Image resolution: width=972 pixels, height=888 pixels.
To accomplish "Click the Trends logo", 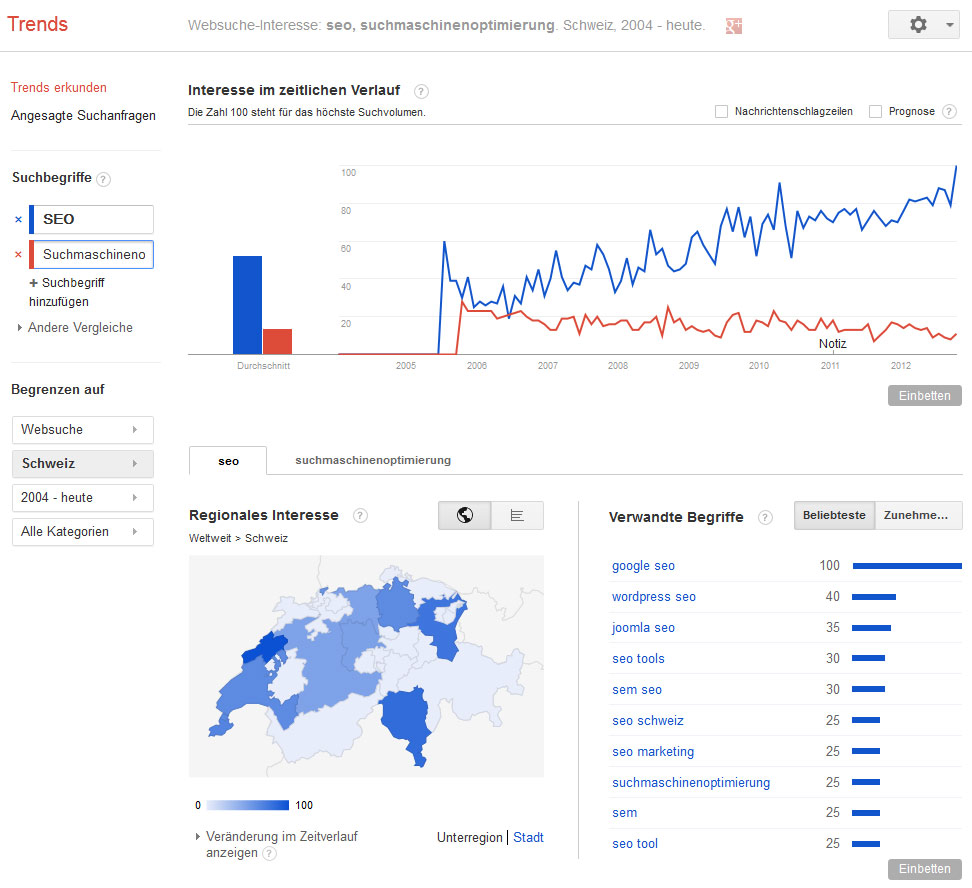I will click(37, 24).
